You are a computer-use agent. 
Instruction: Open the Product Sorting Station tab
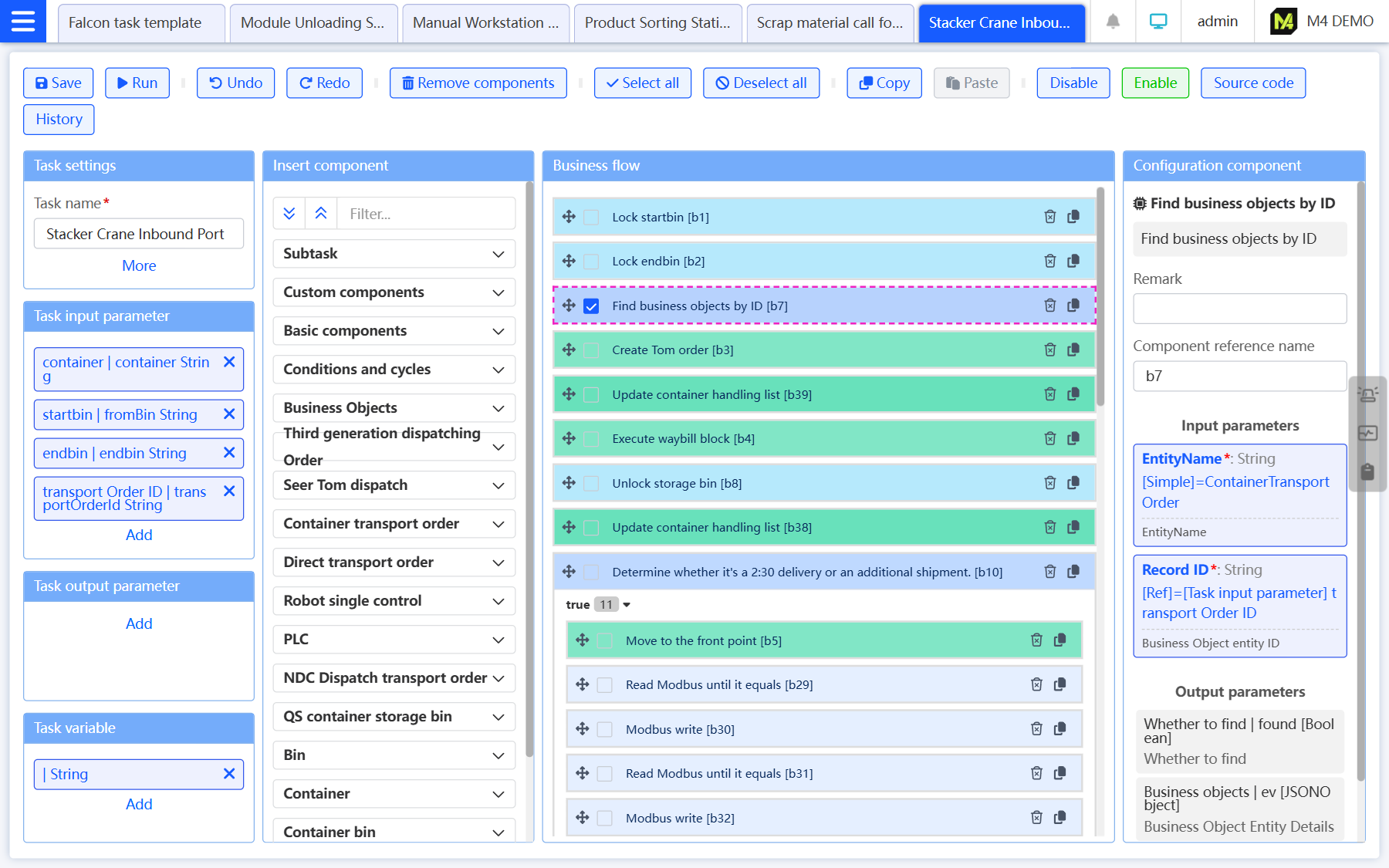(x=657, y=23)
